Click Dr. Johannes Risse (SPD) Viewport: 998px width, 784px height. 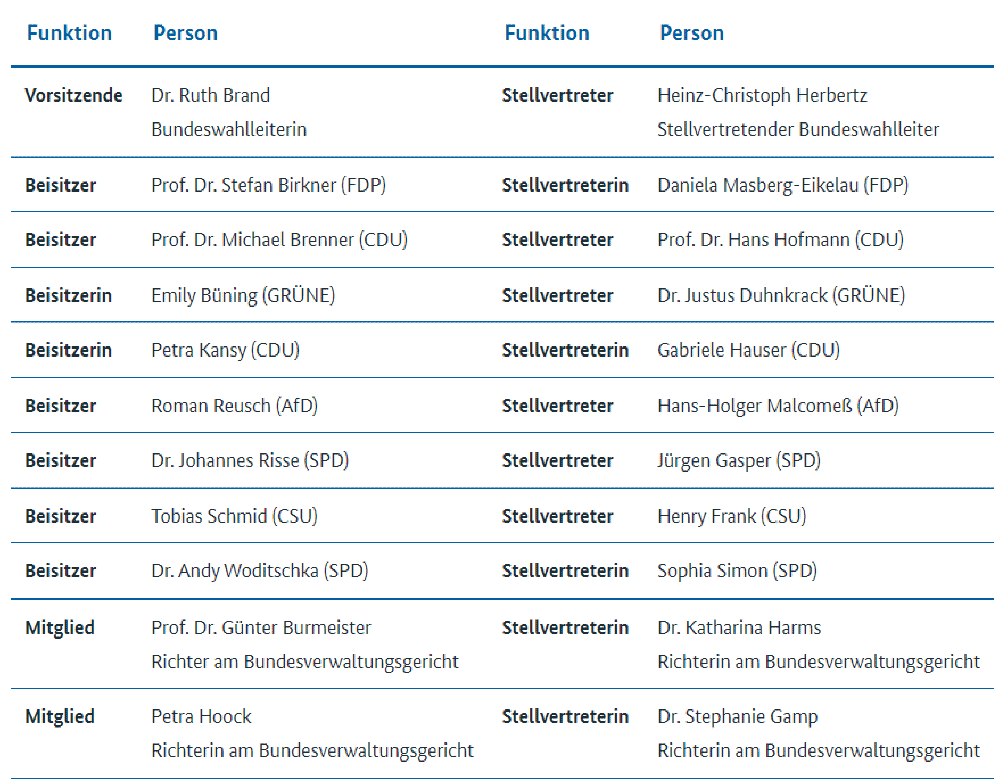(250, 460)
